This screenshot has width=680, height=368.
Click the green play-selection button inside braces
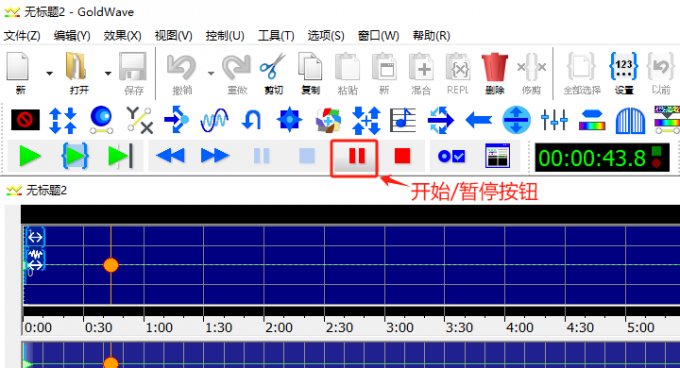[75, 156]
